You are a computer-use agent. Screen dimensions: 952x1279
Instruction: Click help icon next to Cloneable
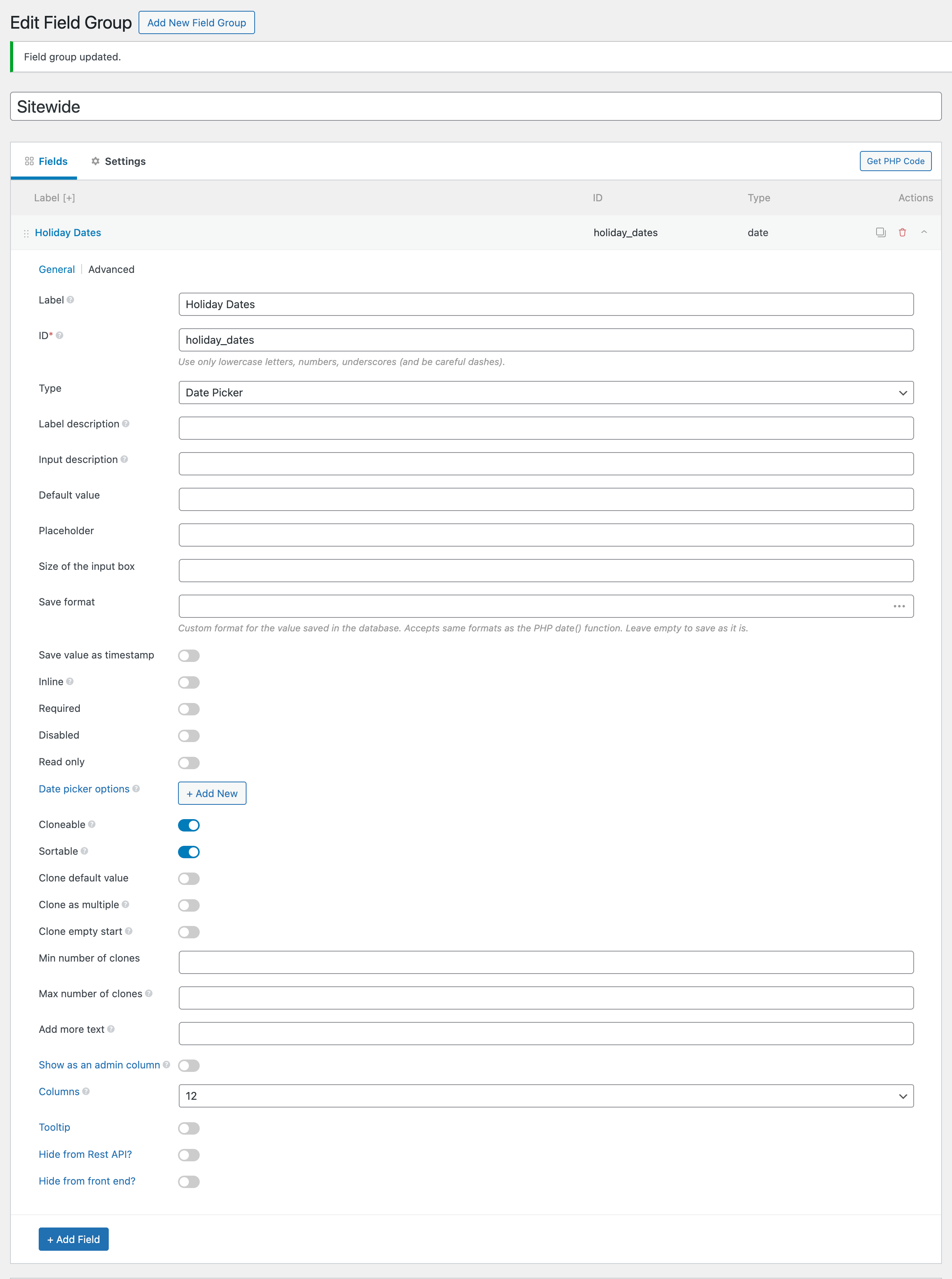point(92,824)
